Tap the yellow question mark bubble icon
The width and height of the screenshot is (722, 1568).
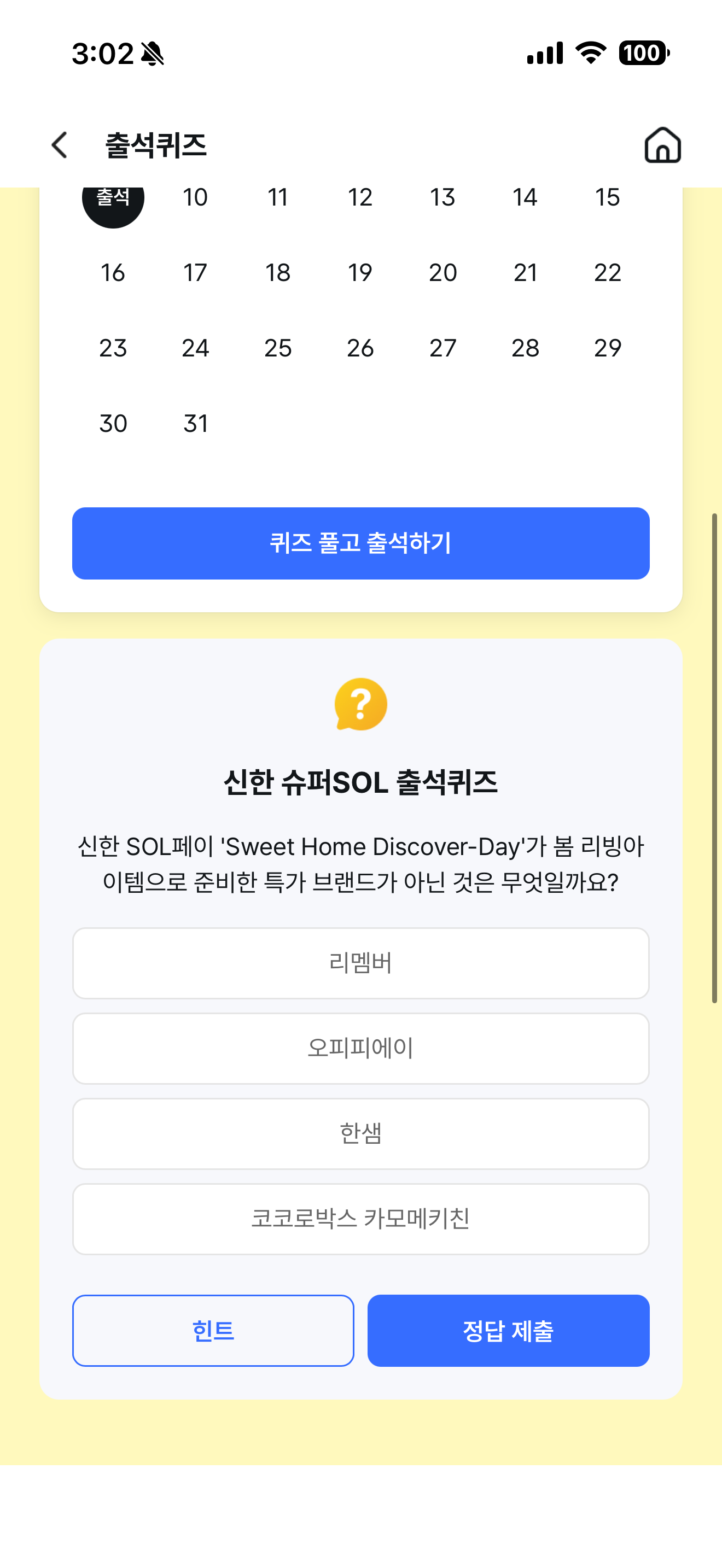(x=361, y=704)
